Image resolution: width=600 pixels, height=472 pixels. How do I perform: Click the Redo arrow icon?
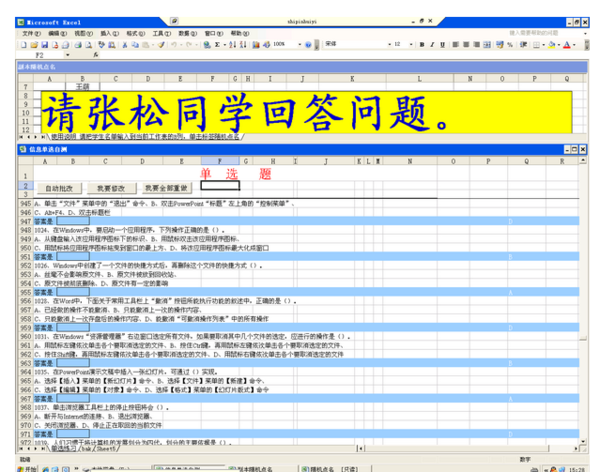pyautogui.click(x=189, y=45)
